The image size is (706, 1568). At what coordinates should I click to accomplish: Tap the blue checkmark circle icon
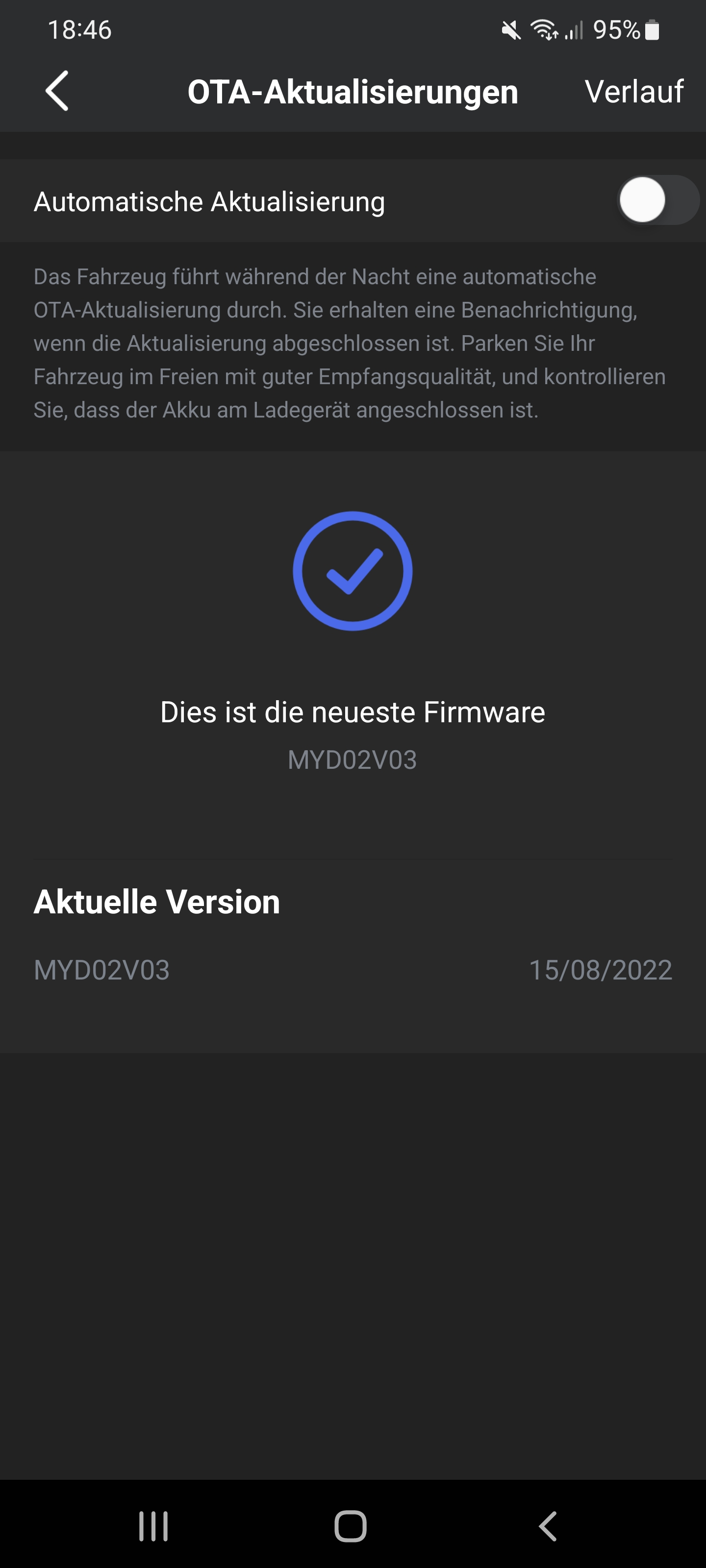(x=353, y=571)
